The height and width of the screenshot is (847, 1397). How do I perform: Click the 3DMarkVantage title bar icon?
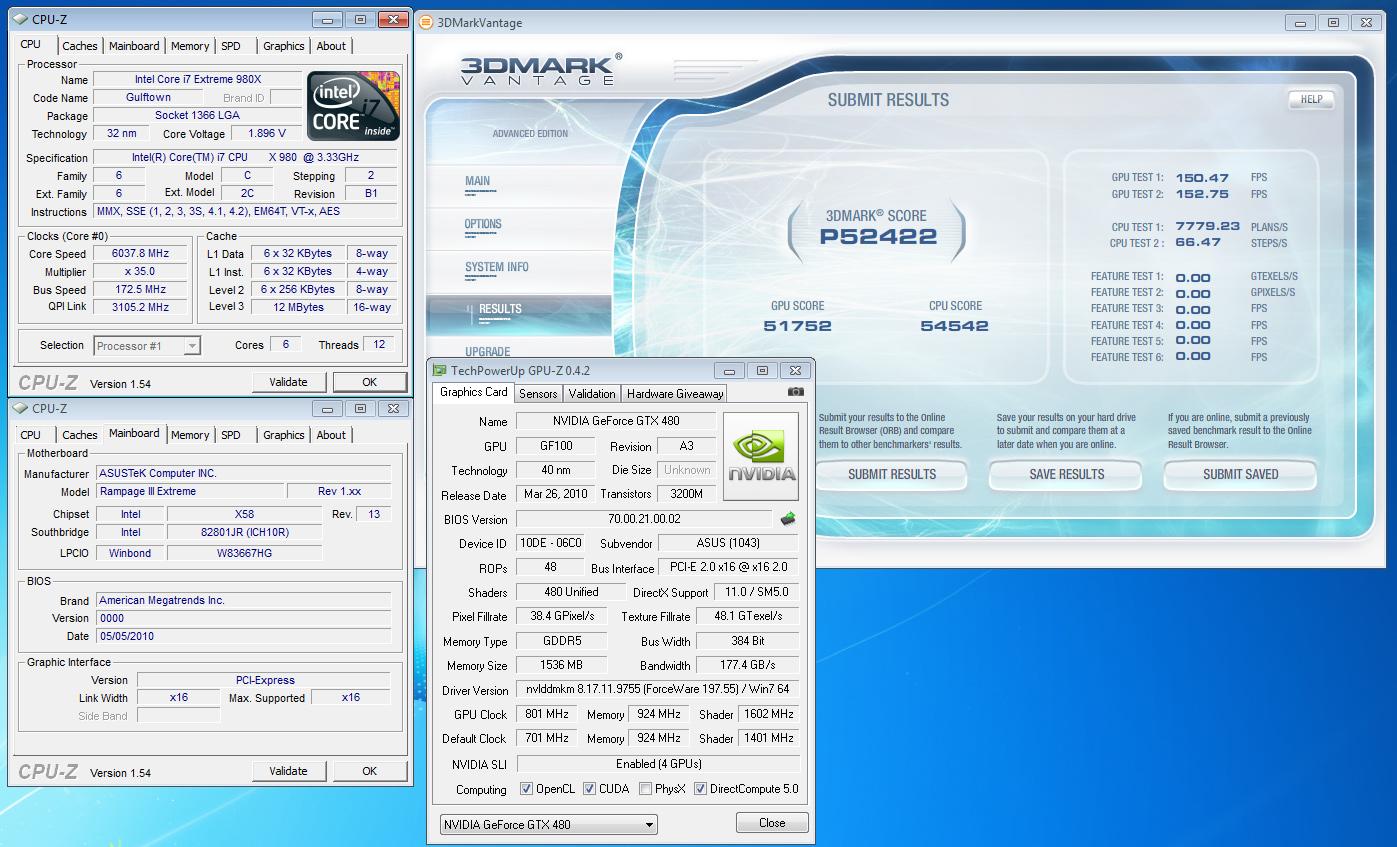point(426,22)
